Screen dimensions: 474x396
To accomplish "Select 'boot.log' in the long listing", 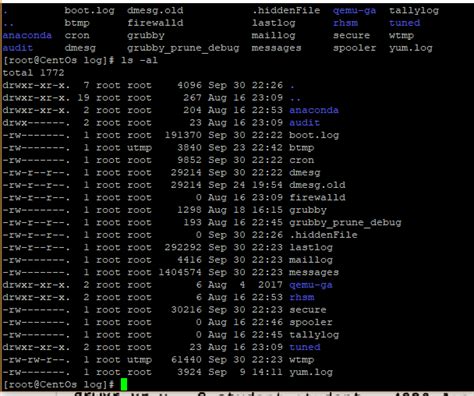I will click(314, 135).
